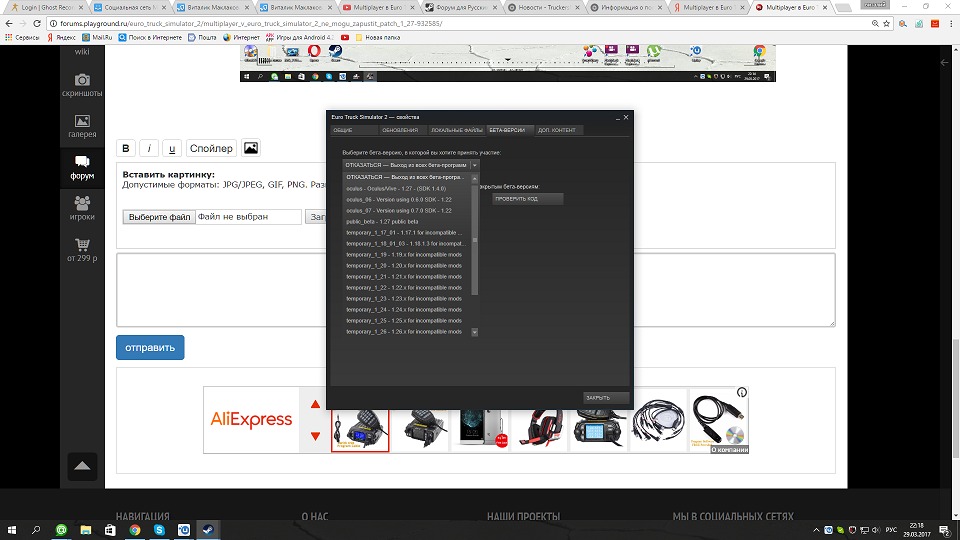Screen dimensions: 960x540
Task: Open the AliExpress logo banner
Action: [x=252, y=420]
